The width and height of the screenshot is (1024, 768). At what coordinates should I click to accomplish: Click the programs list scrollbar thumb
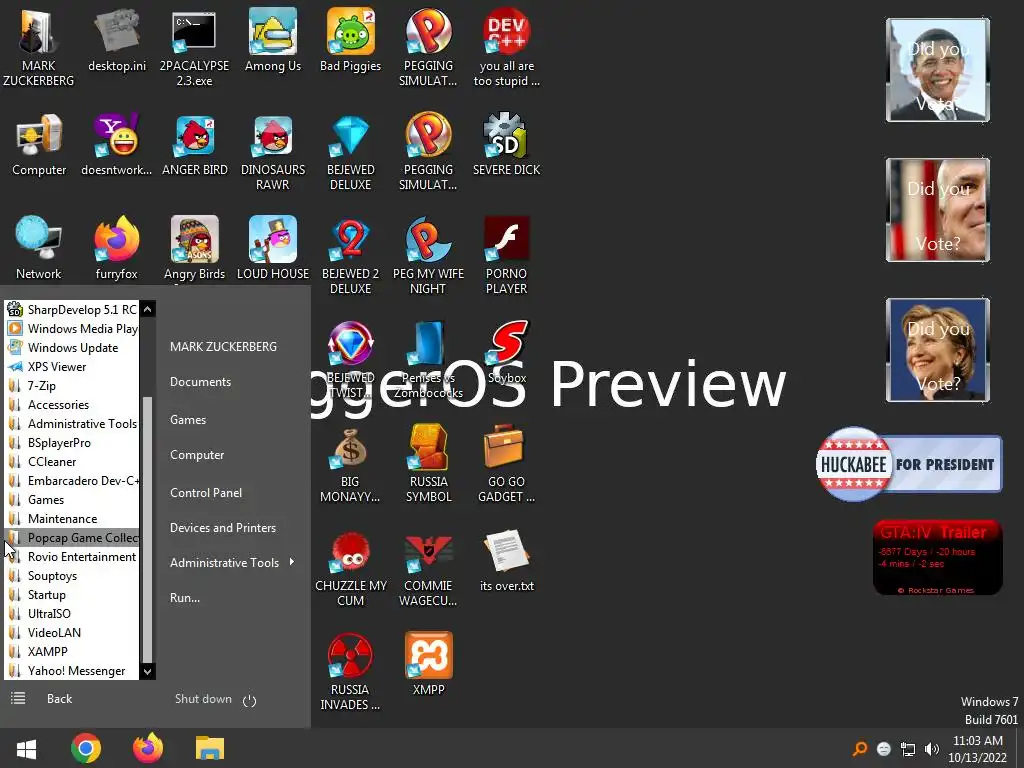tap(148, 529)
